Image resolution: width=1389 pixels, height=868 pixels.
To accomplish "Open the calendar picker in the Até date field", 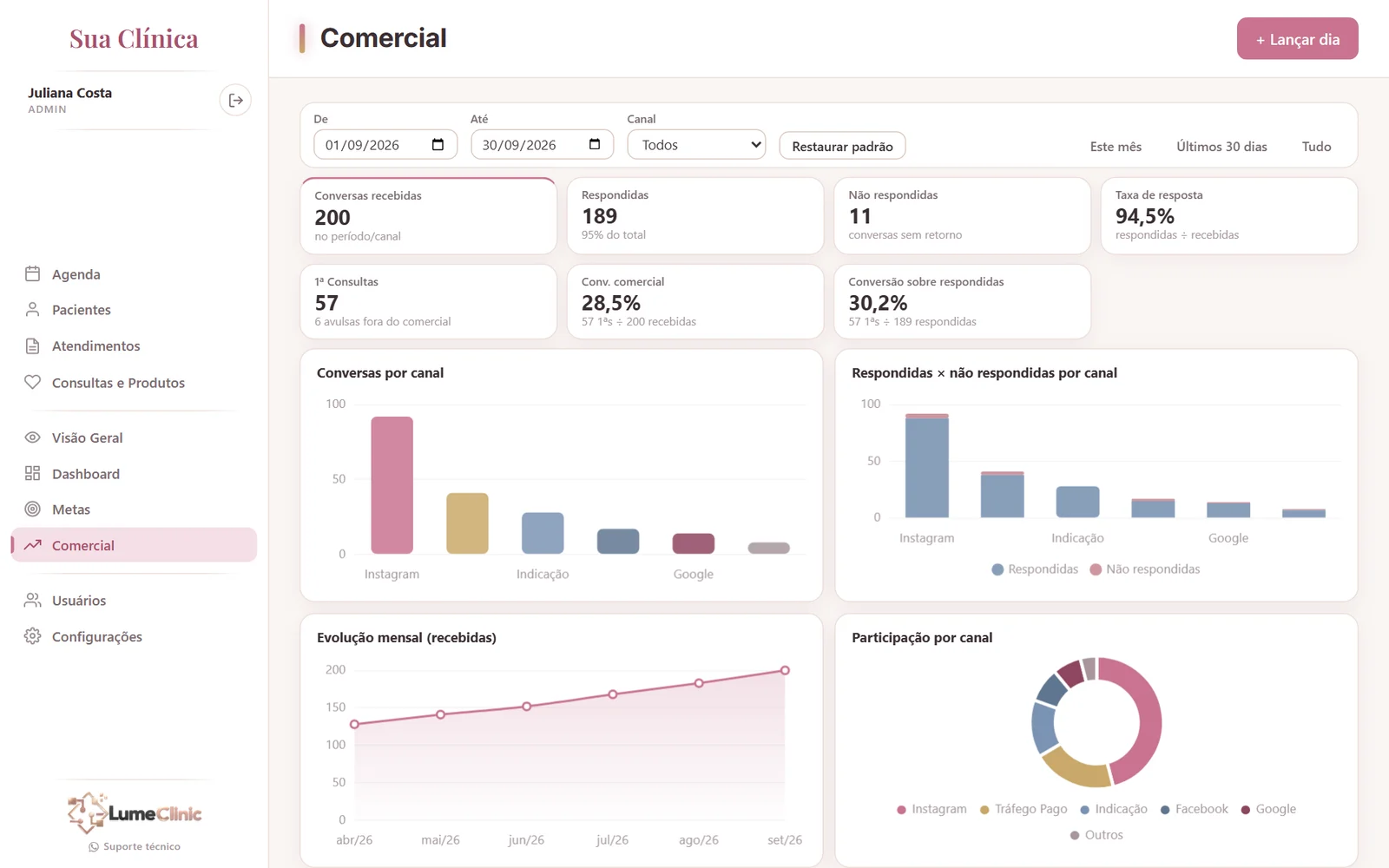I will point(595,145).
